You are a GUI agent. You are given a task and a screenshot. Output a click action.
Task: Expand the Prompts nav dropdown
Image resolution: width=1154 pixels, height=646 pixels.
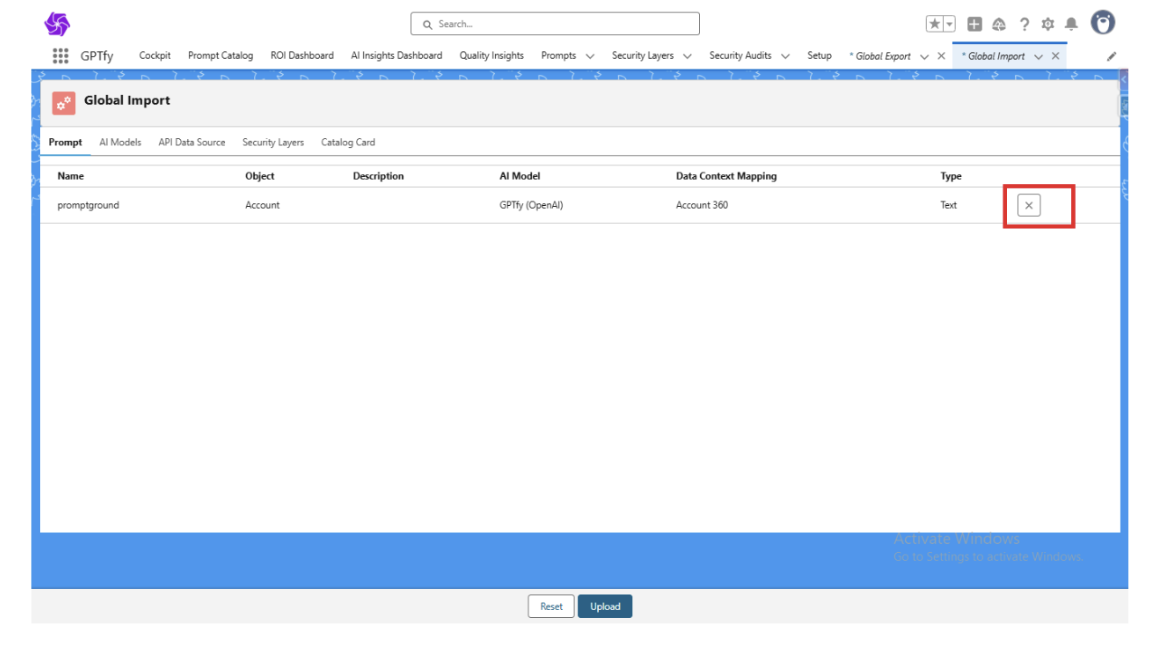tap(590, 56)
